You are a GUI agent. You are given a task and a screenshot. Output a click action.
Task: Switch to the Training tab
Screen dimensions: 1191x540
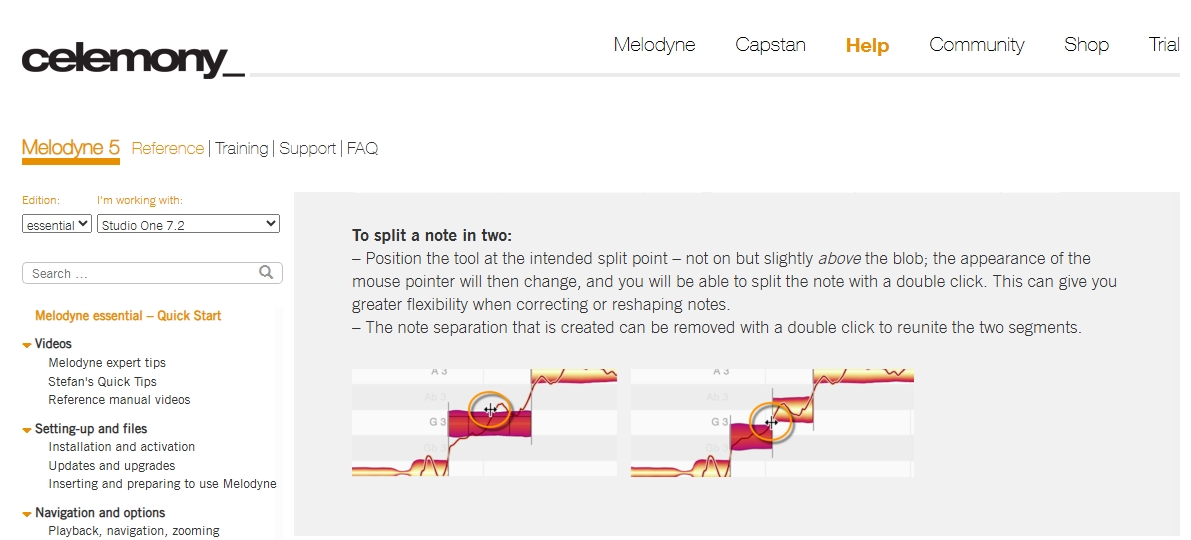[242, 148]
